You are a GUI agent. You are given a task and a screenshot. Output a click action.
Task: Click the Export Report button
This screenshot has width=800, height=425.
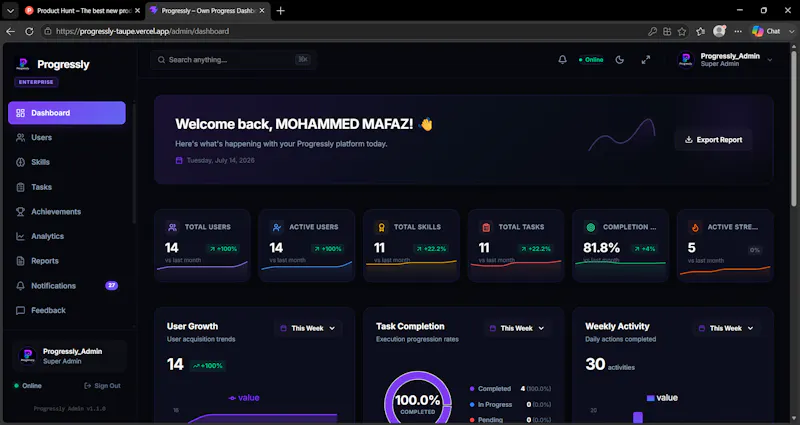713,140
